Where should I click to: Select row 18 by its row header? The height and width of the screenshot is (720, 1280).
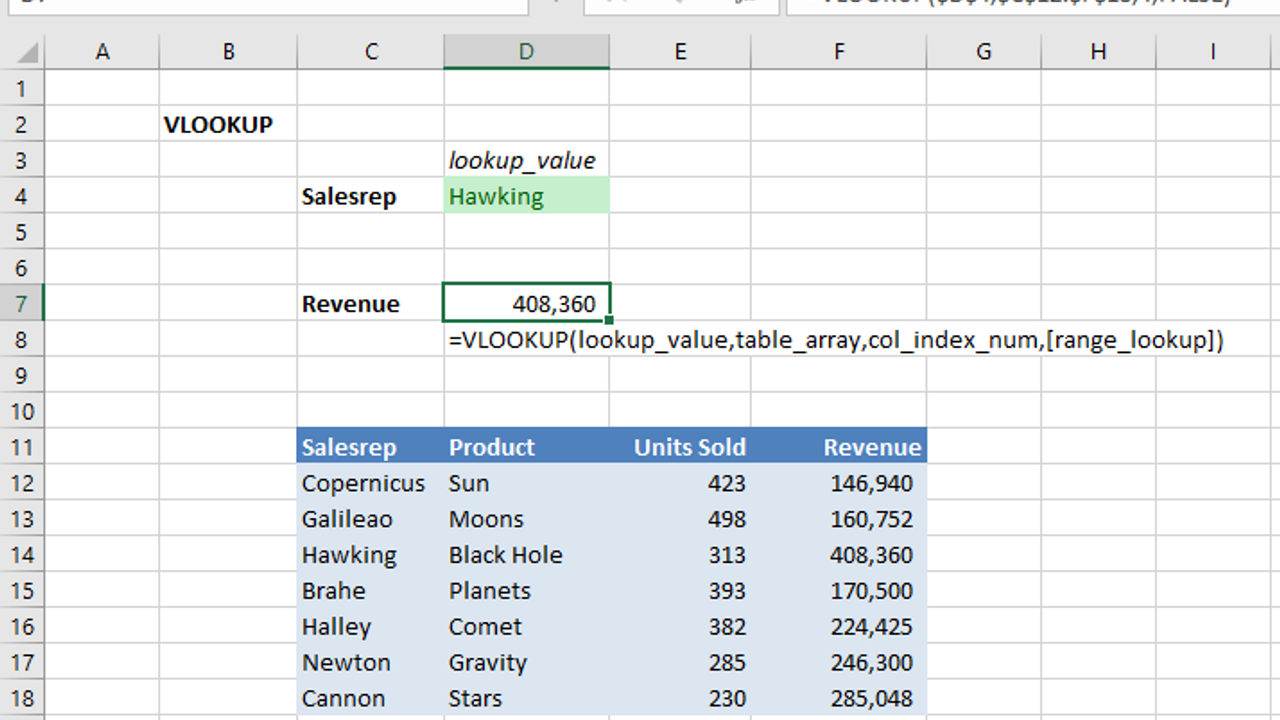pyautogui.click(x=22, y=698)
